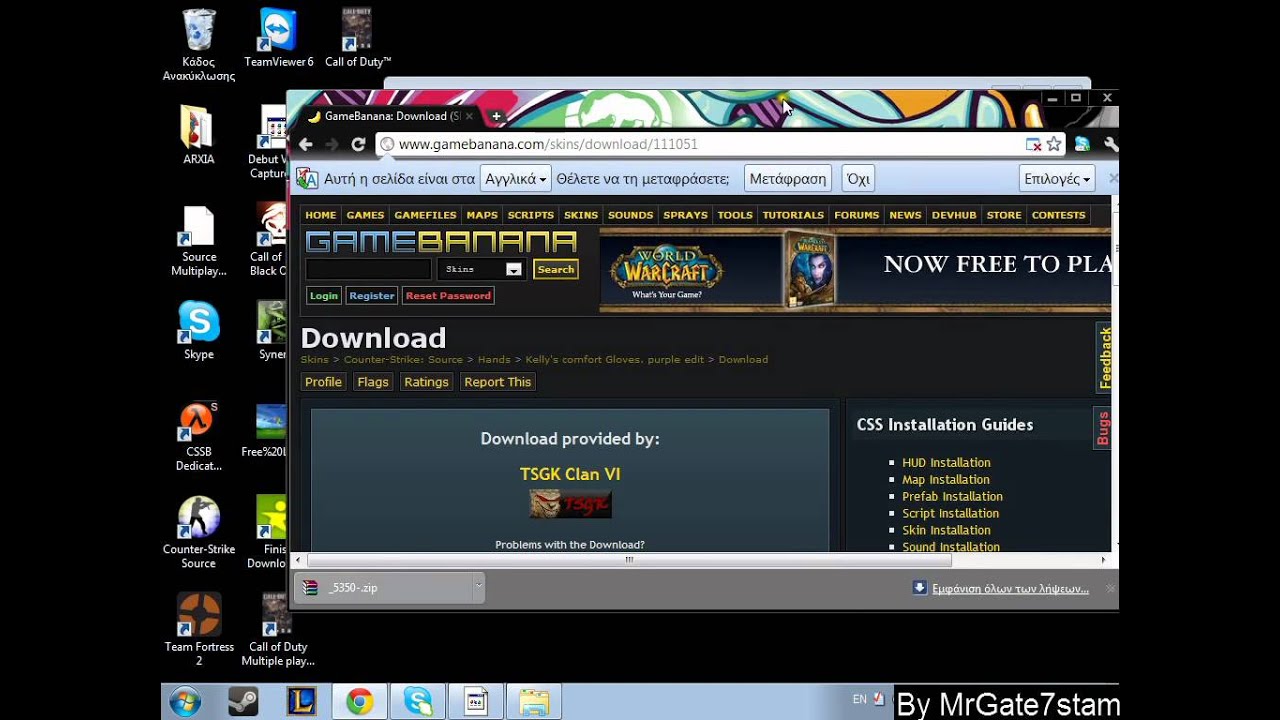This screenshot has height=720, width=1280.
Task: Open the translation source language dropdown
Action: pyautogui.click(x=515, y=179)
